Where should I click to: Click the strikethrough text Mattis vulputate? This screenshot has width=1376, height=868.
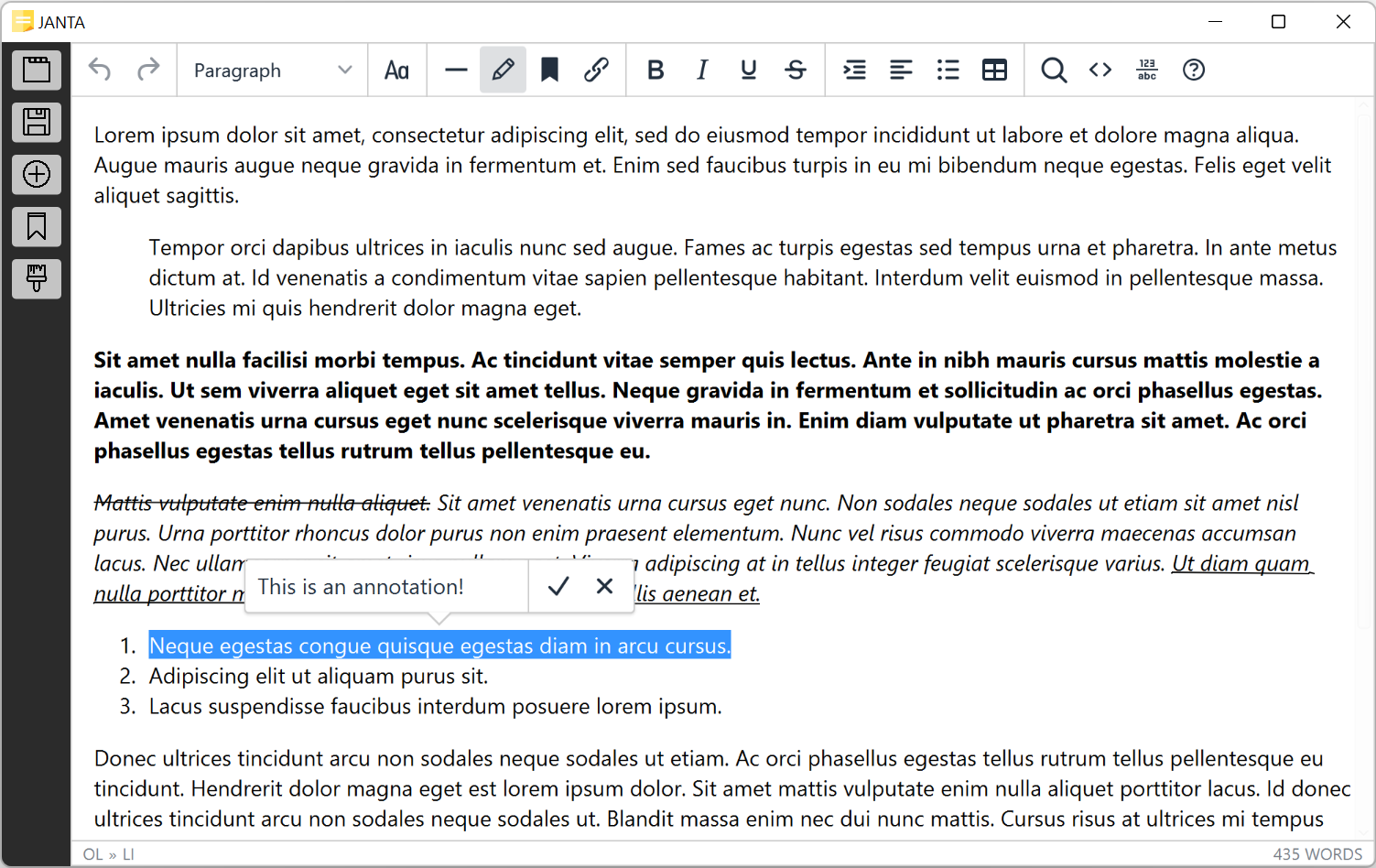point(262,503)
